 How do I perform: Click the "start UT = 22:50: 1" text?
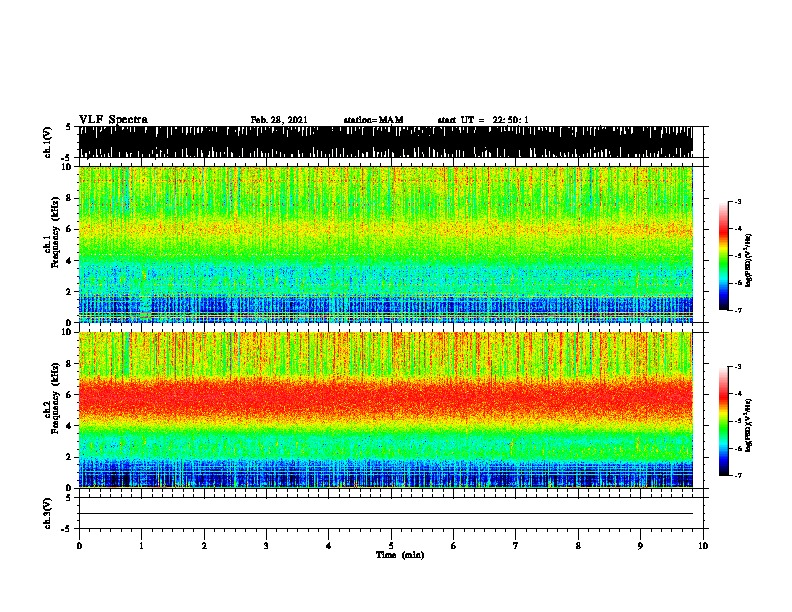point(483,120)
